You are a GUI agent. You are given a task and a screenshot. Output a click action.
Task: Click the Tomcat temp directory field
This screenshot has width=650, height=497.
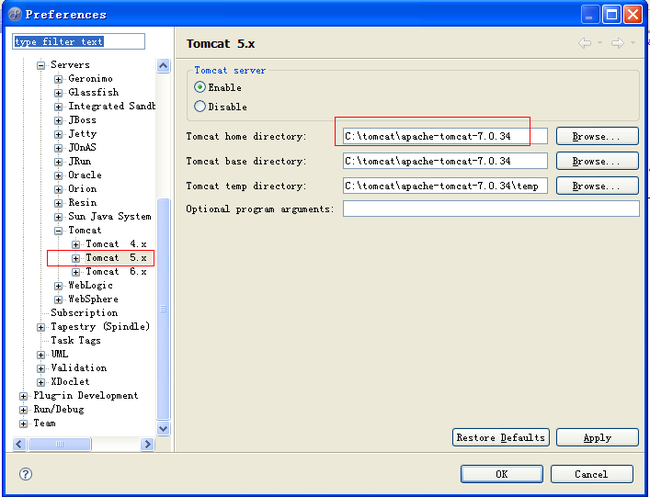coord(445,186)
